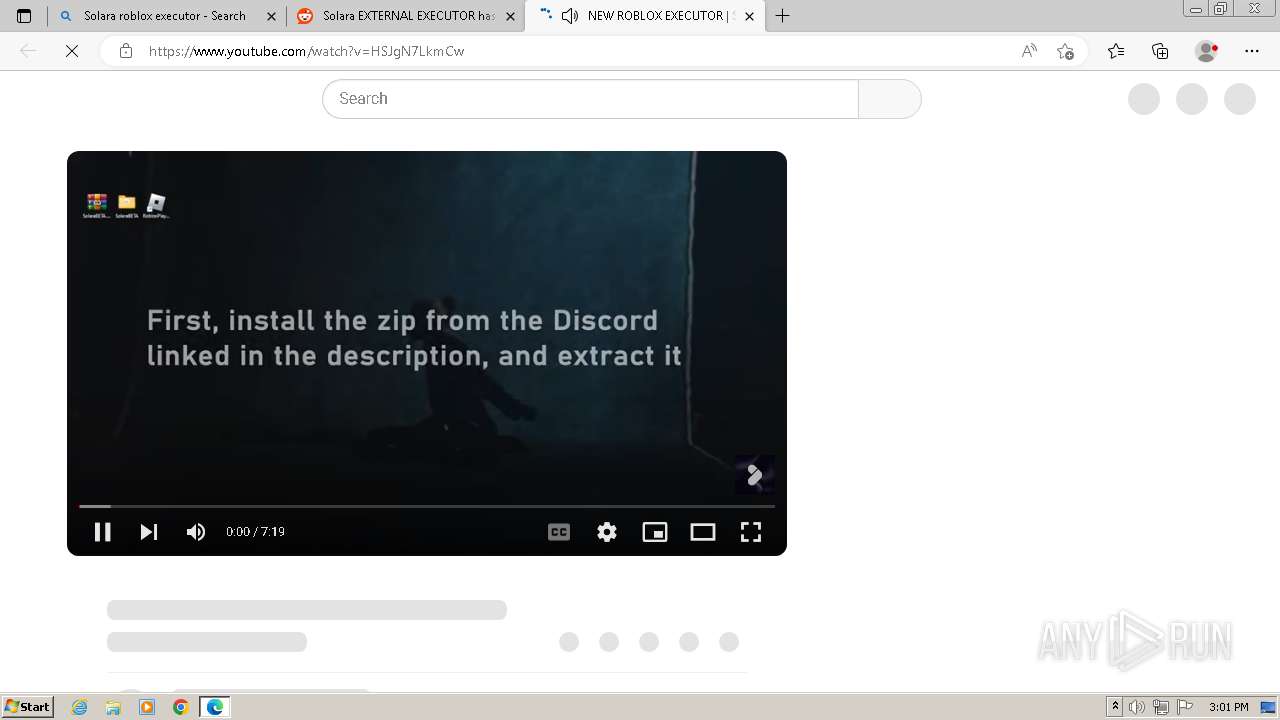Open system volume control in tray
The height and width of the screenshot is (720, 1280).
1137,707
